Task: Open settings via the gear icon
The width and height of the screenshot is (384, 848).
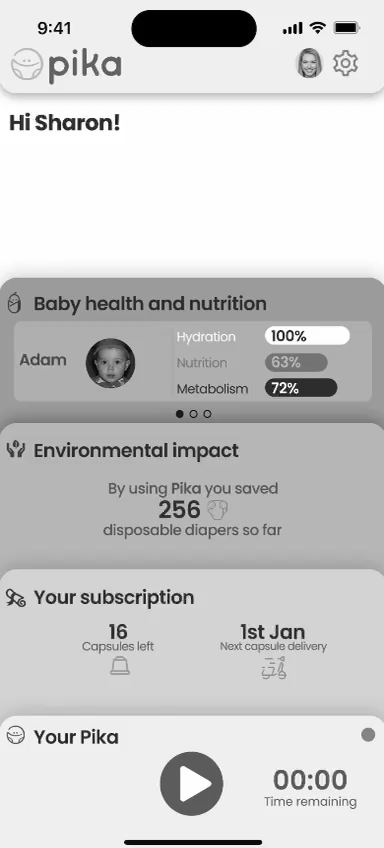Action: click(345, 64)
